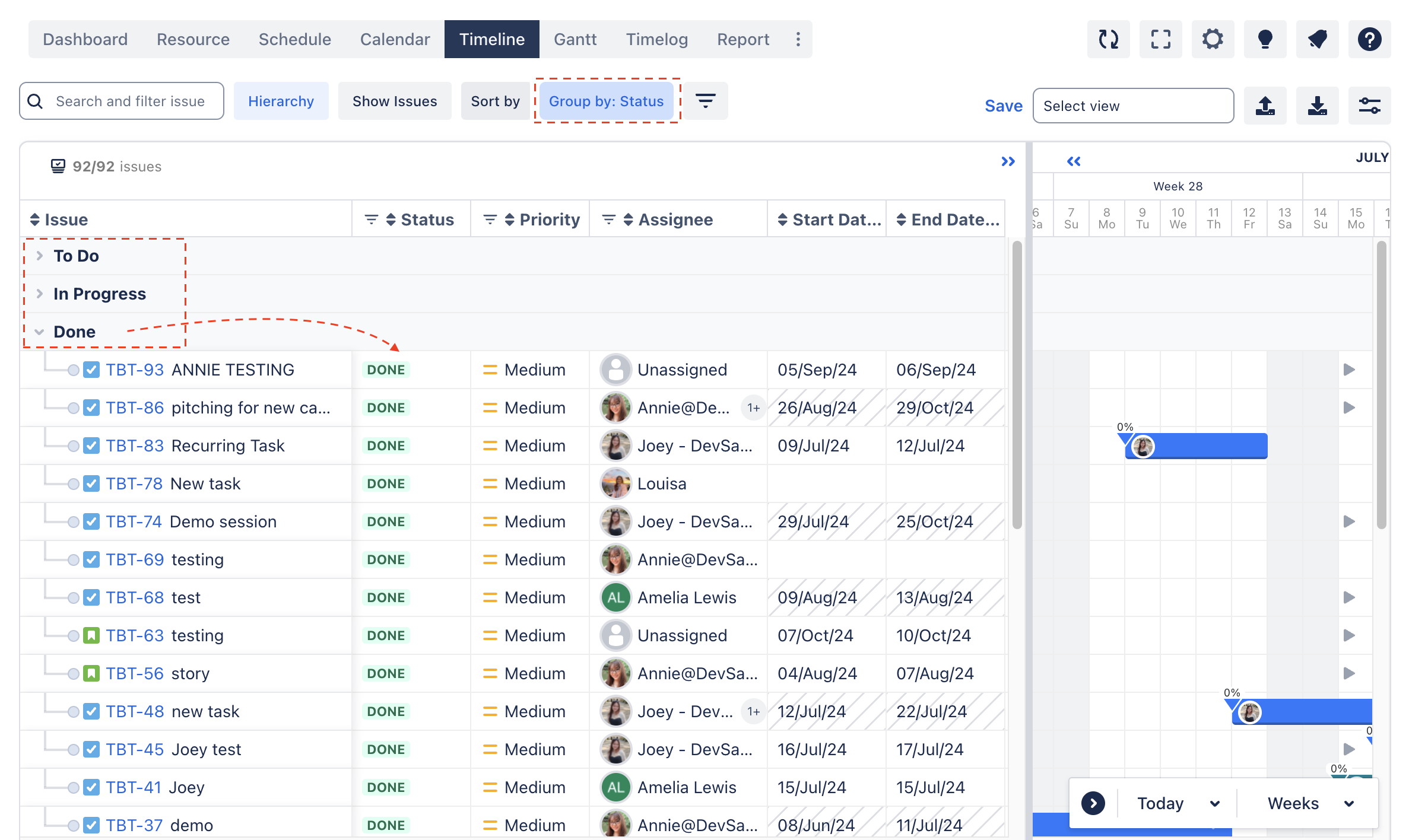The image size is (1409, 840).
Task: Click the Weeks dropdown on timeline
Action: (x=1304, y=803)
